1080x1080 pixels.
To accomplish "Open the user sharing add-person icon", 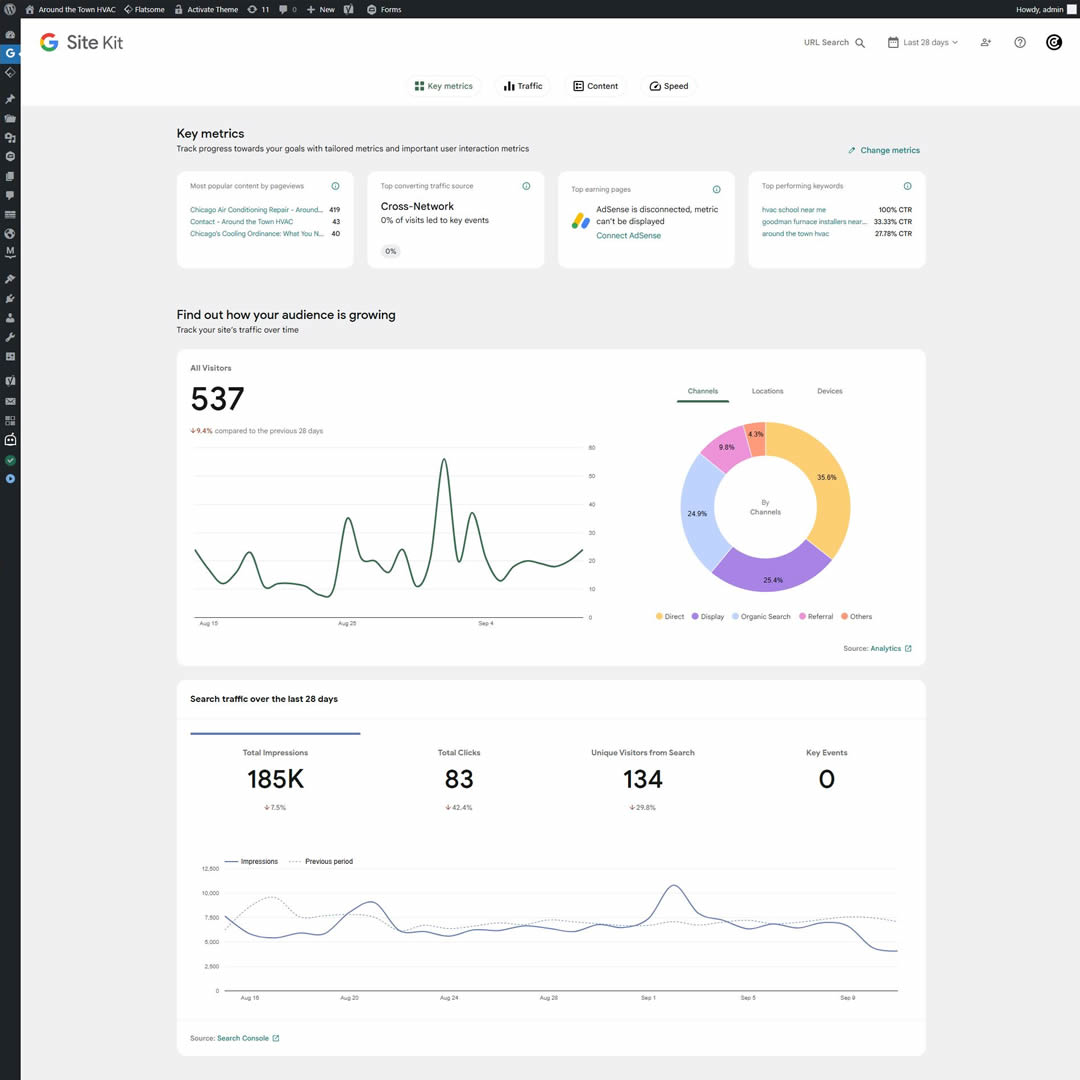I will click(x=986, y=42).
